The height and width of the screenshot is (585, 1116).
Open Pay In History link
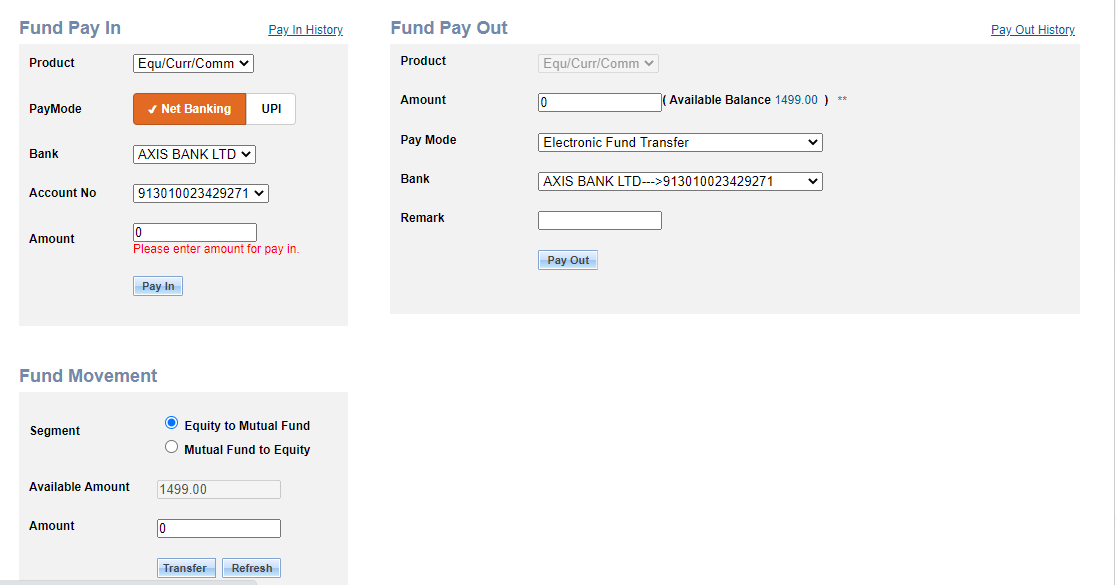pyautogui.click(x=305, y=30)
